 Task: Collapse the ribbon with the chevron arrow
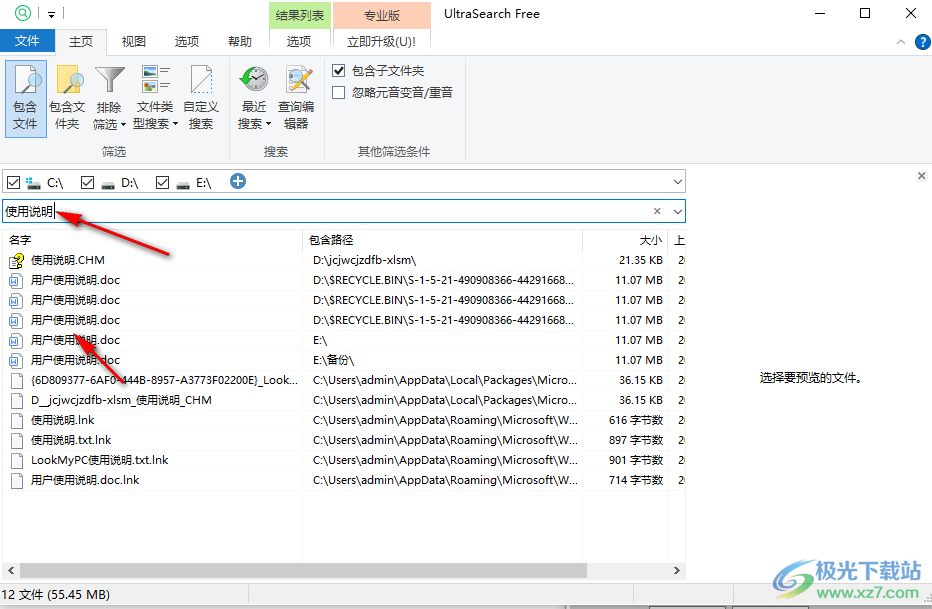coord(900,41)
